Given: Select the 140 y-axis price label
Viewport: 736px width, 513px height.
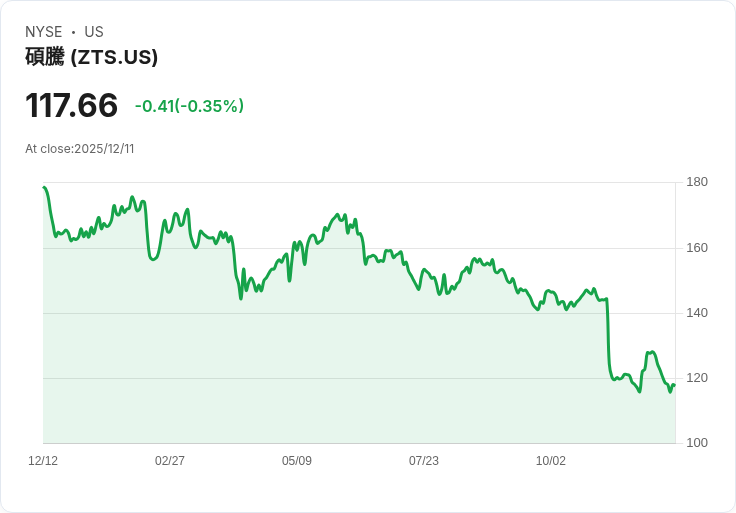Looking at the screenshot, I should 697,313.
